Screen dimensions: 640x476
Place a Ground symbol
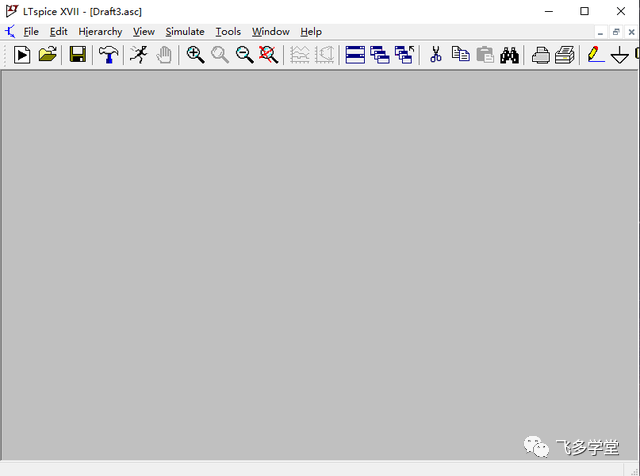620,55
